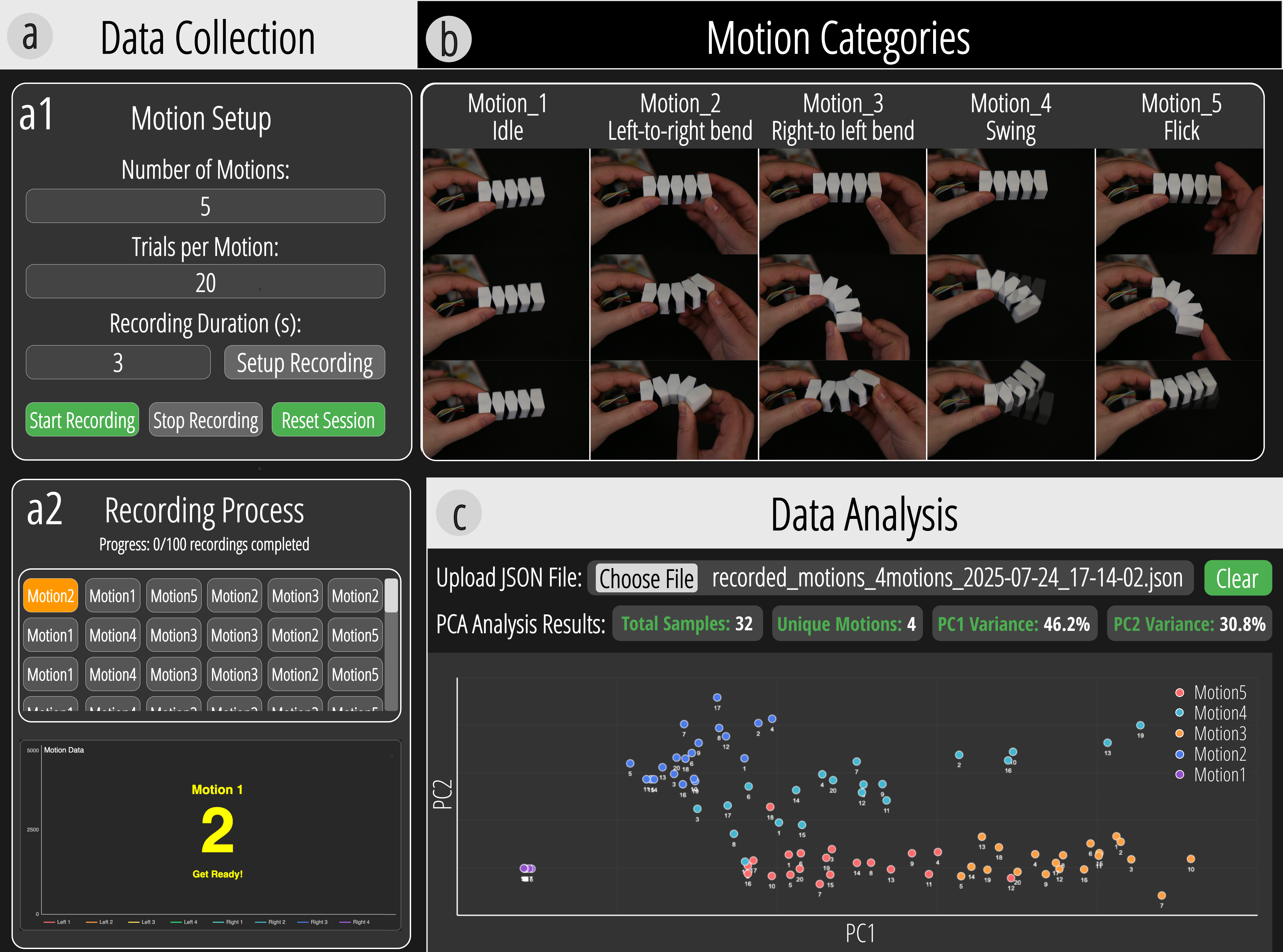The height and width of the screenshot is (952, 1283).
Task: Toggle the Right 2 series in chart legend
Action: [270, 922]
